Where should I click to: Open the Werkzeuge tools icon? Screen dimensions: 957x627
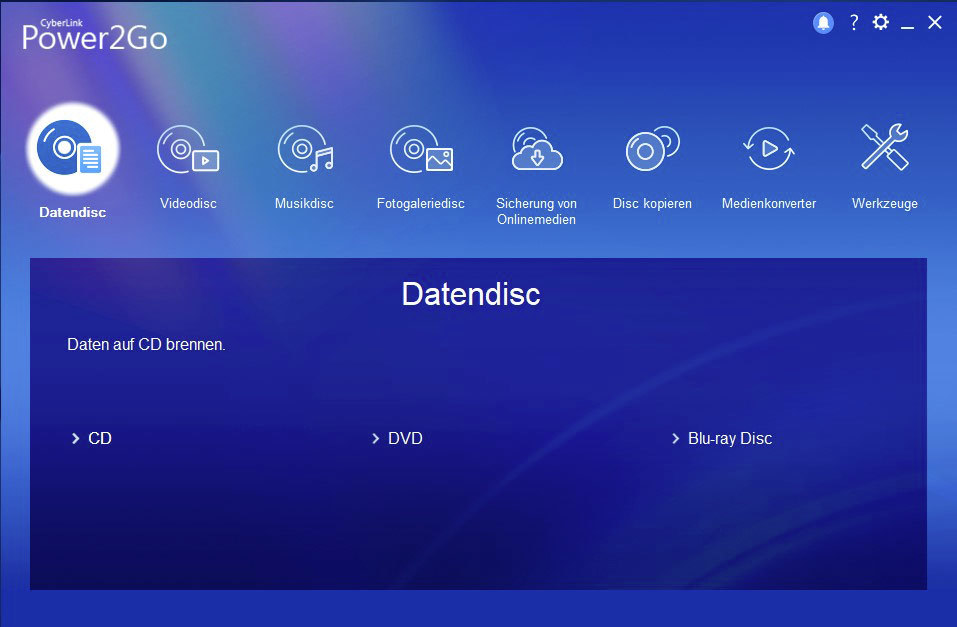click(x=884, y=147)
